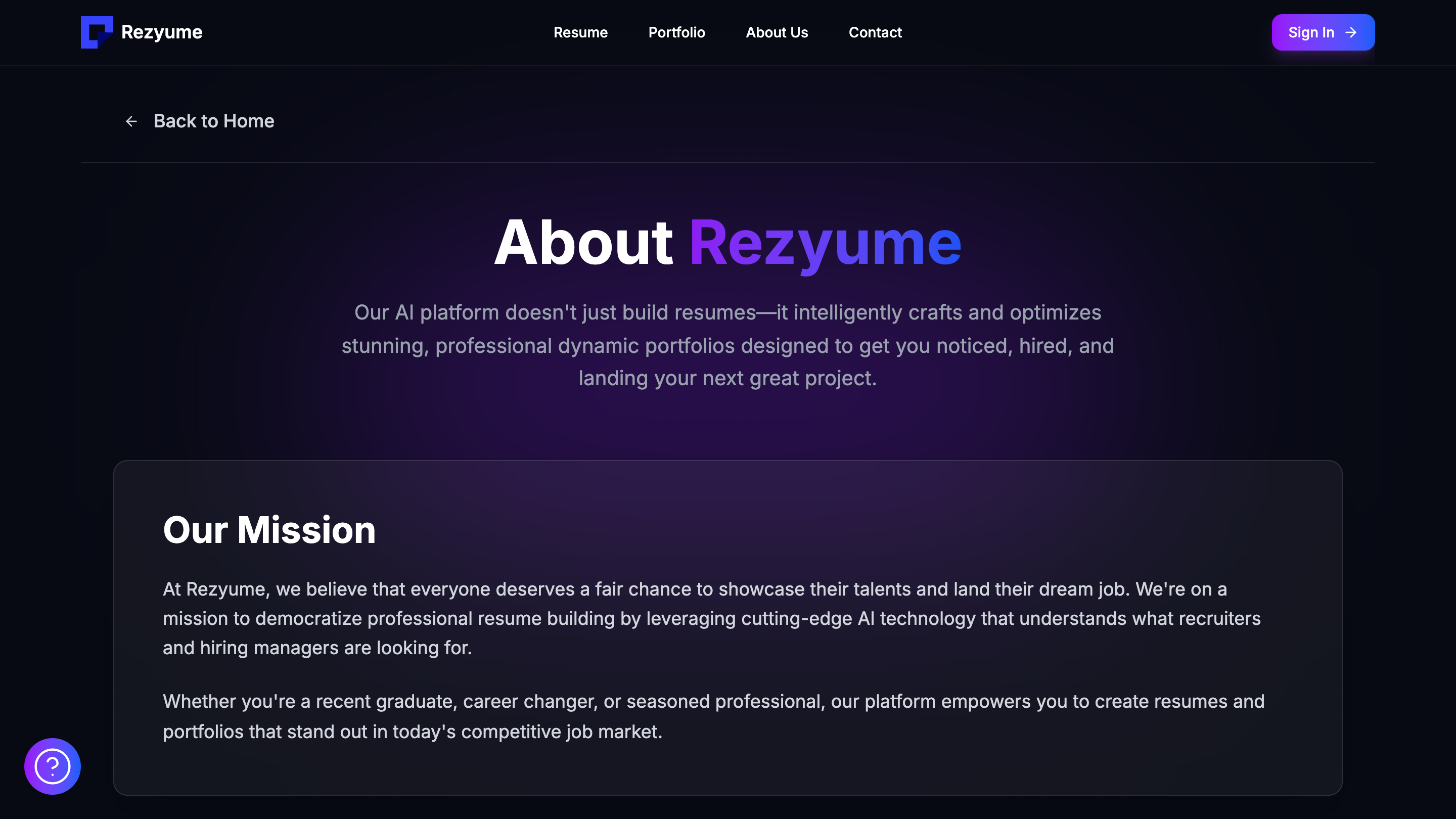Open the Contact nav link
Viewport: 1456px width, 819px height.
[x=875, y=33]
